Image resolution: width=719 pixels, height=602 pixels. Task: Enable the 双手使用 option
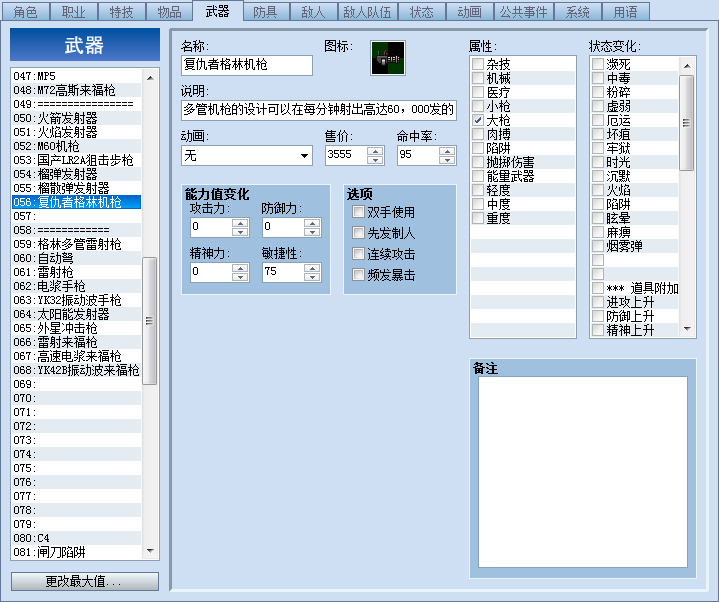(358, 211)
